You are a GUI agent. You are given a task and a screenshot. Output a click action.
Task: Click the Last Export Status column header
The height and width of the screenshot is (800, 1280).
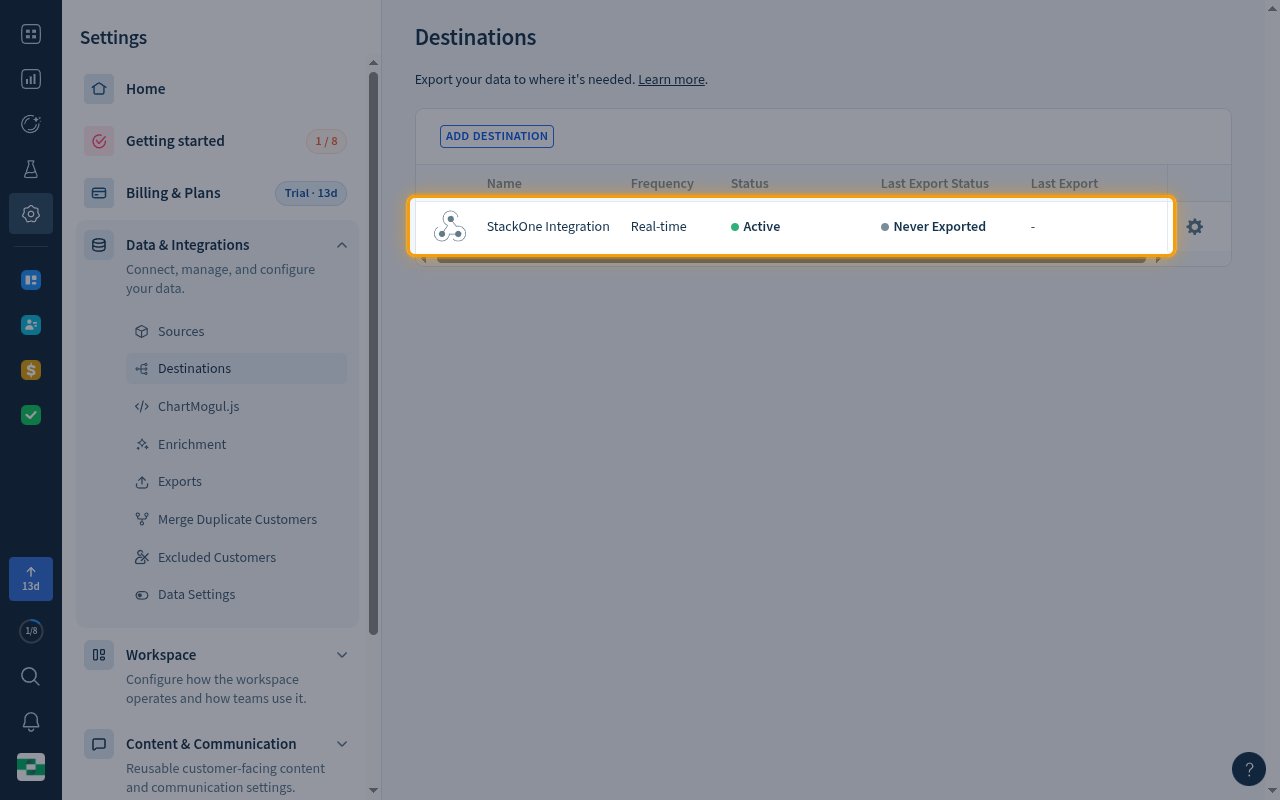(935, 183)
